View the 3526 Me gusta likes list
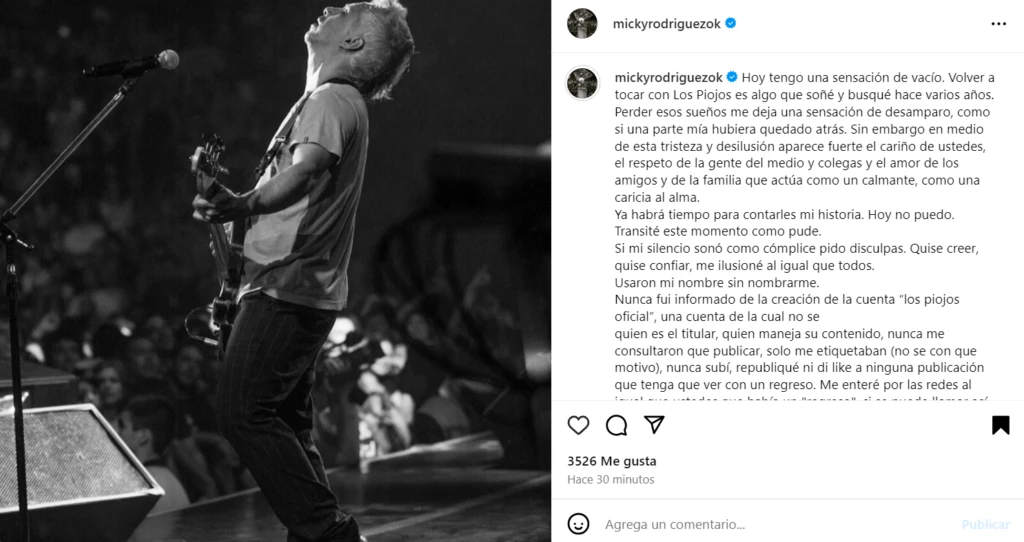This screenshot has width=1024, height=542. tap(612, 461)
